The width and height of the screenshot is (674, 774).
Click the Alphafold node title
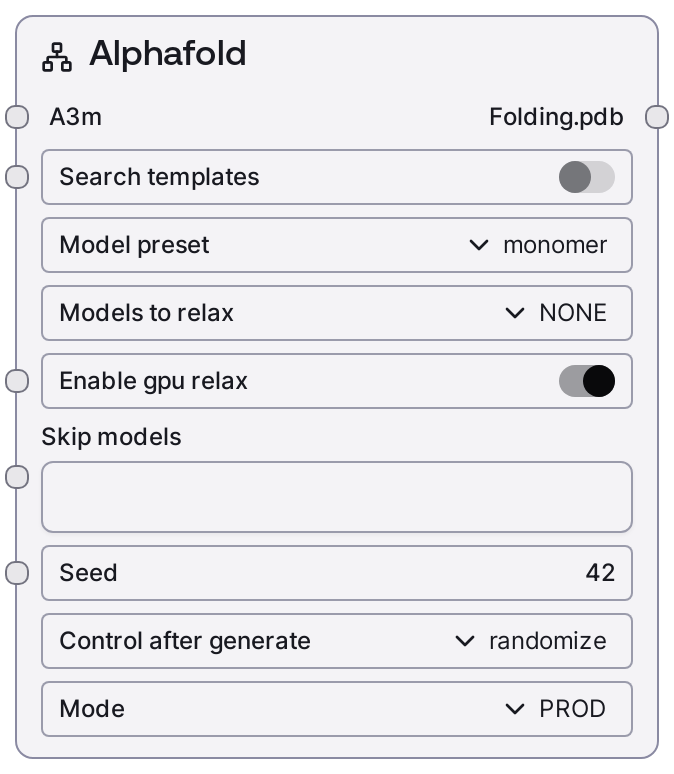coord(167,54)
